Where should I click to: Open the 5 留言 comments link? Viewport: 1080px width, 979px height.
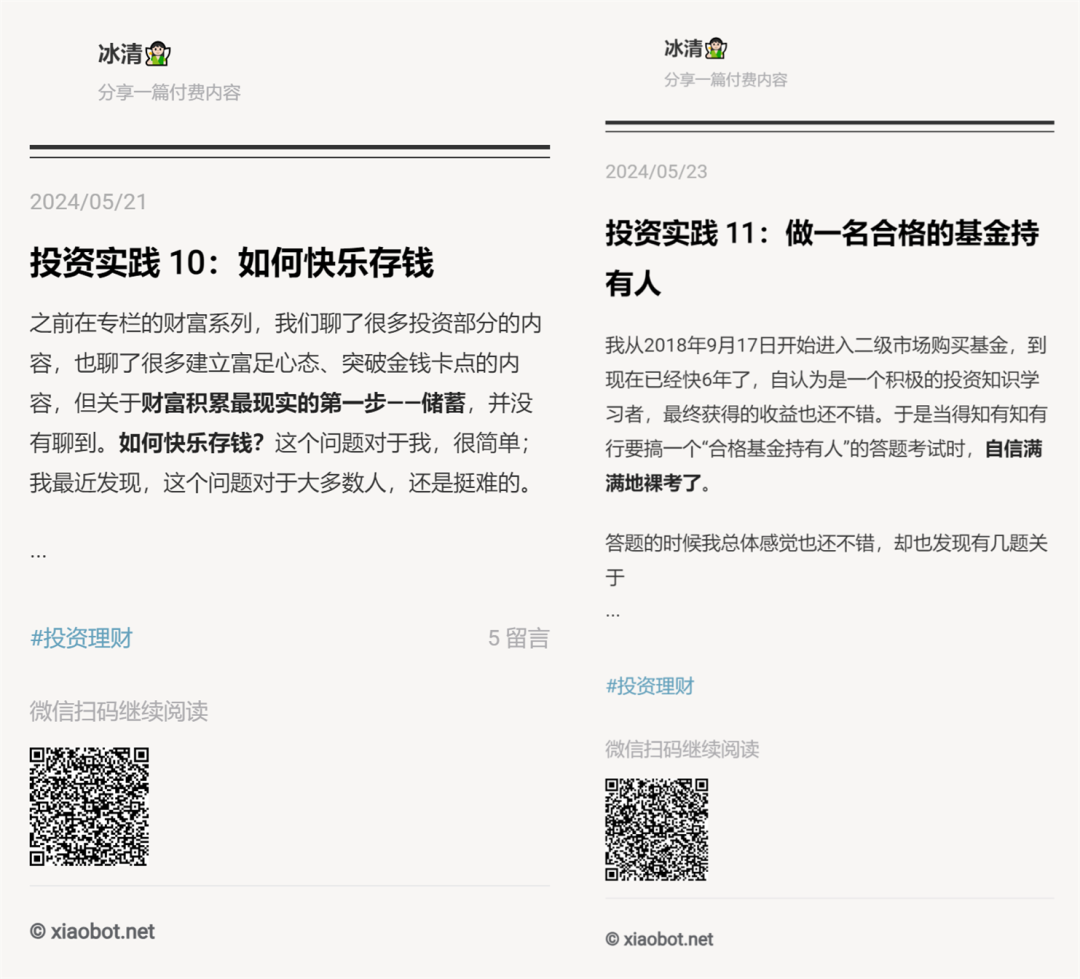[519, 638]
